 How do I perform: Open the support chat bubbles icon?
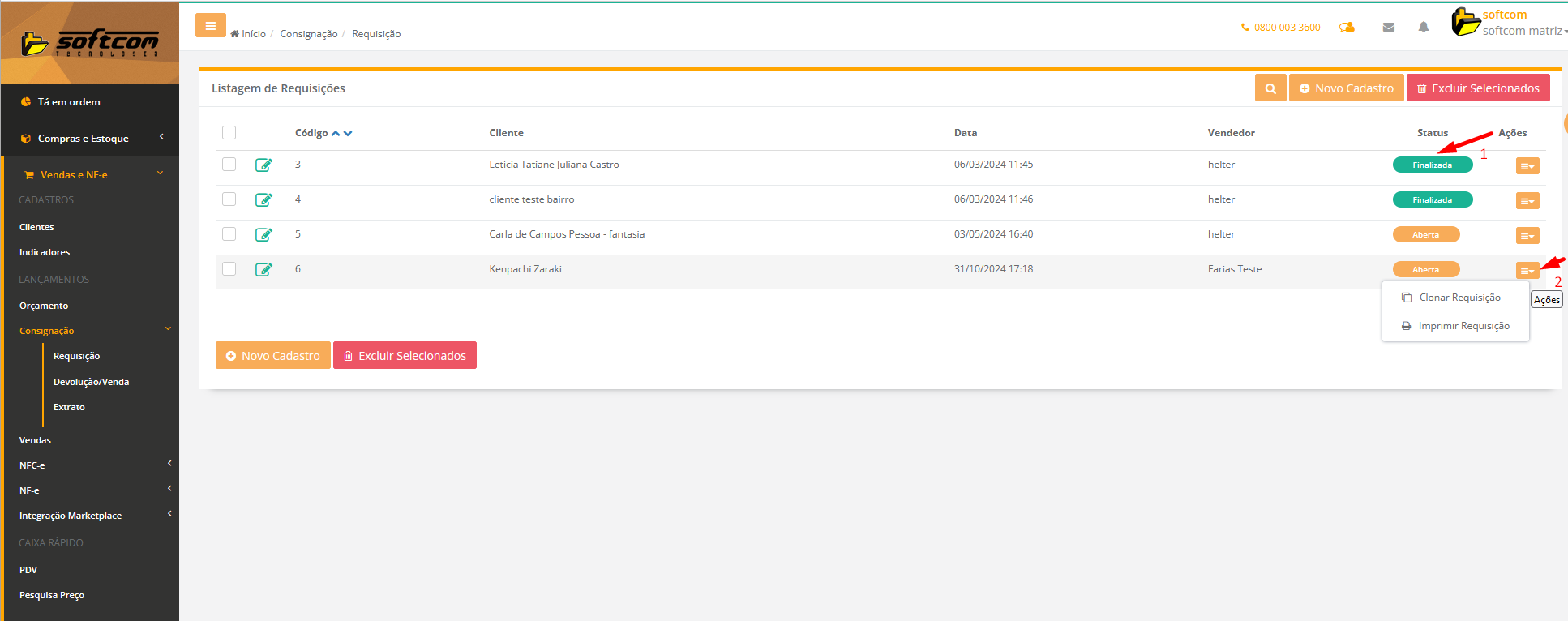tap(1347, 28)
